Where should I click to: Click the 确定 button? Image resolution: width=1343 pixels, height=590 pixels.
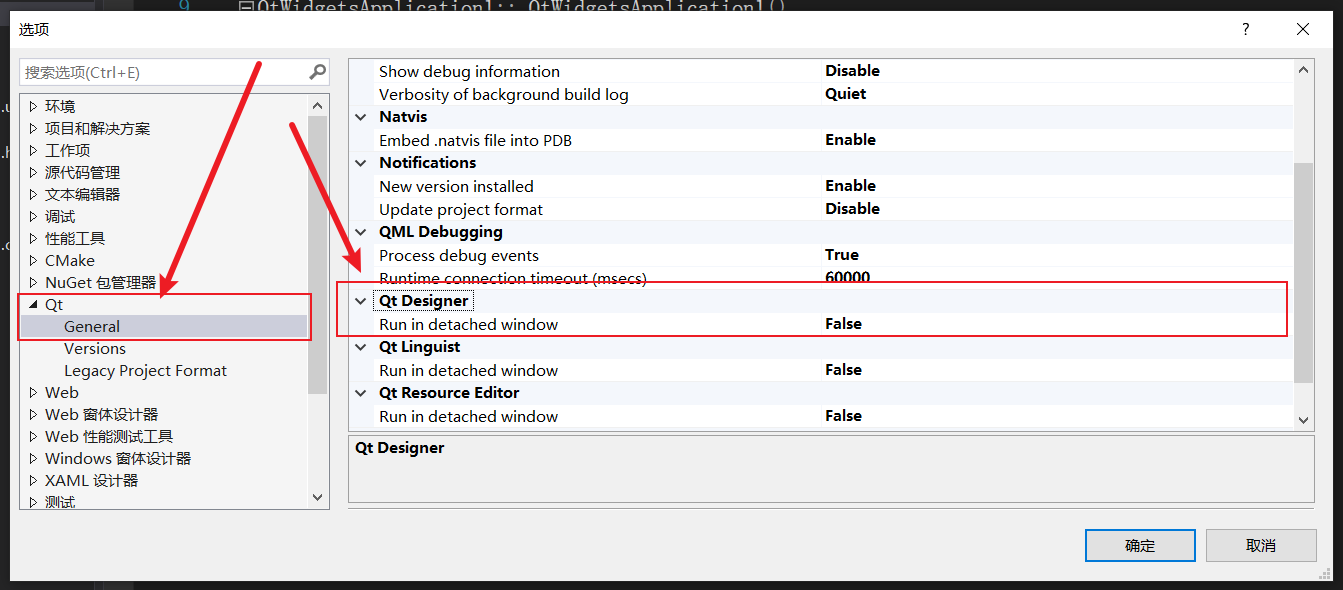(1140, 545)
